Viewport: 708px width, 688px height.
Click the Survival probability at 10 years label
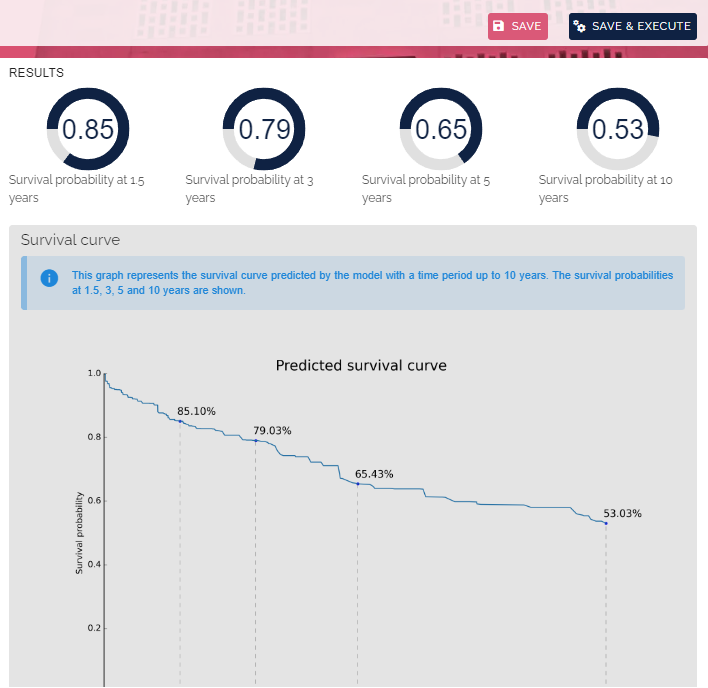606,189
